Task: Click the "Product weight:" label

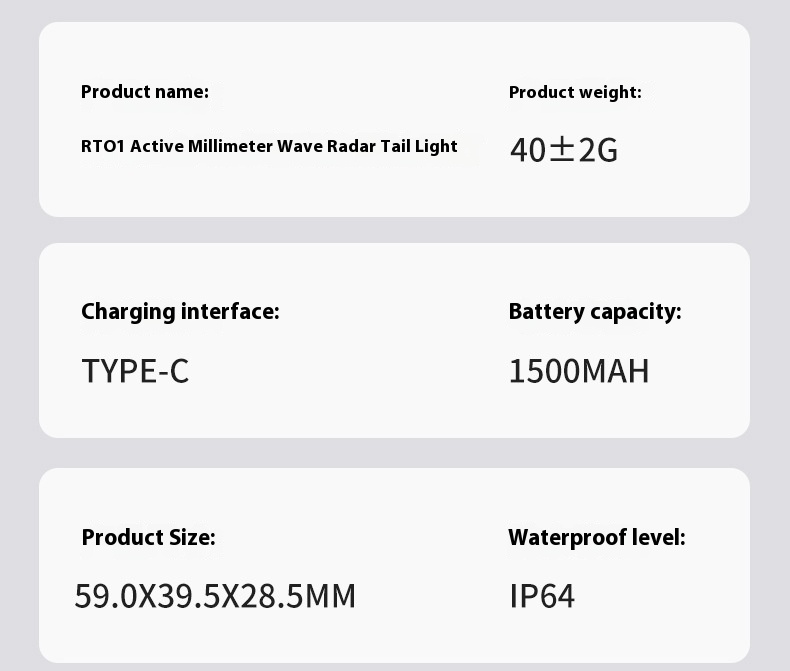Action: point(575,92)
